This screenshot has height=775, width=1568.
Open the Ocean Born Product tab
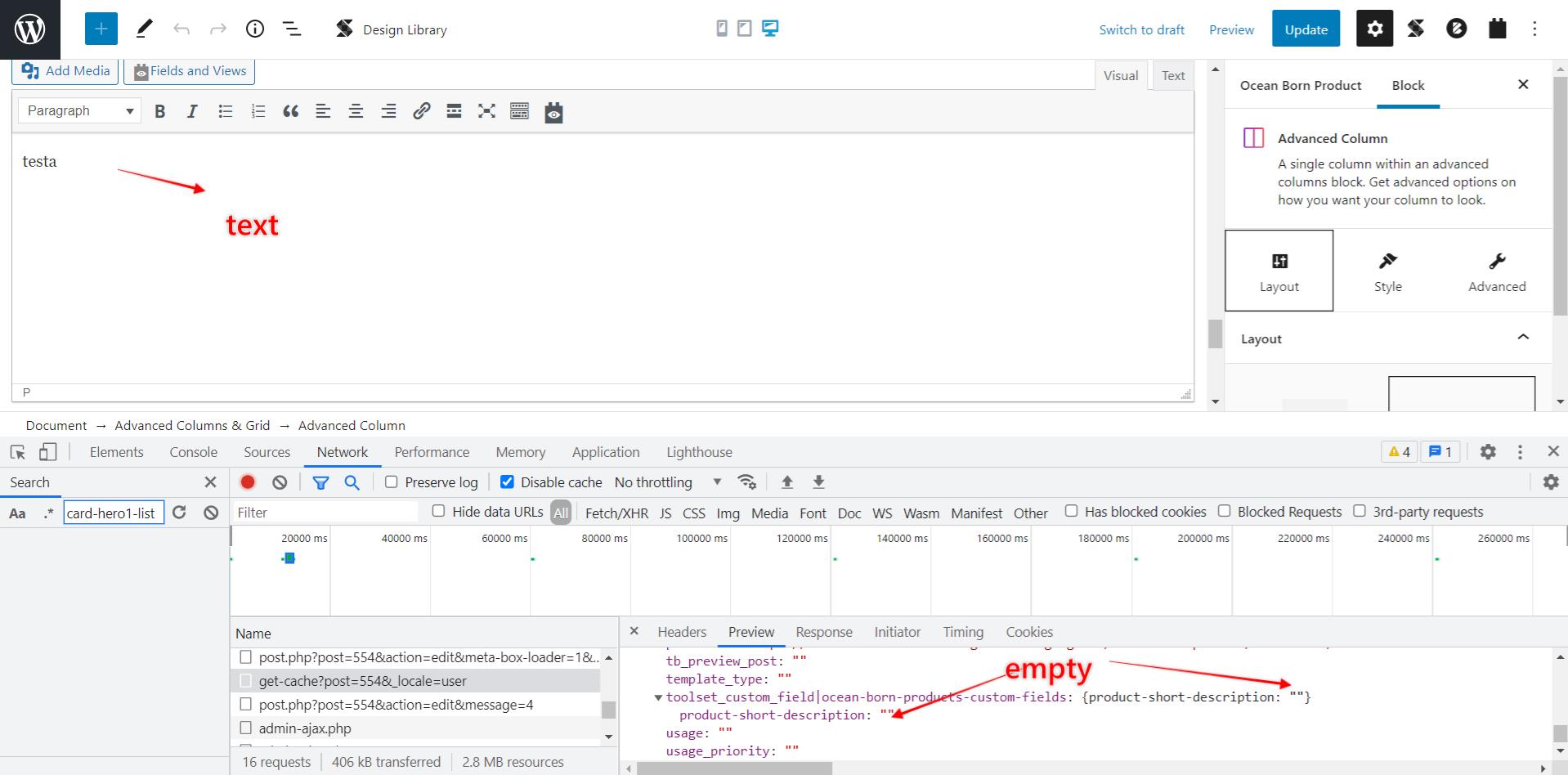click(1301, 85)
